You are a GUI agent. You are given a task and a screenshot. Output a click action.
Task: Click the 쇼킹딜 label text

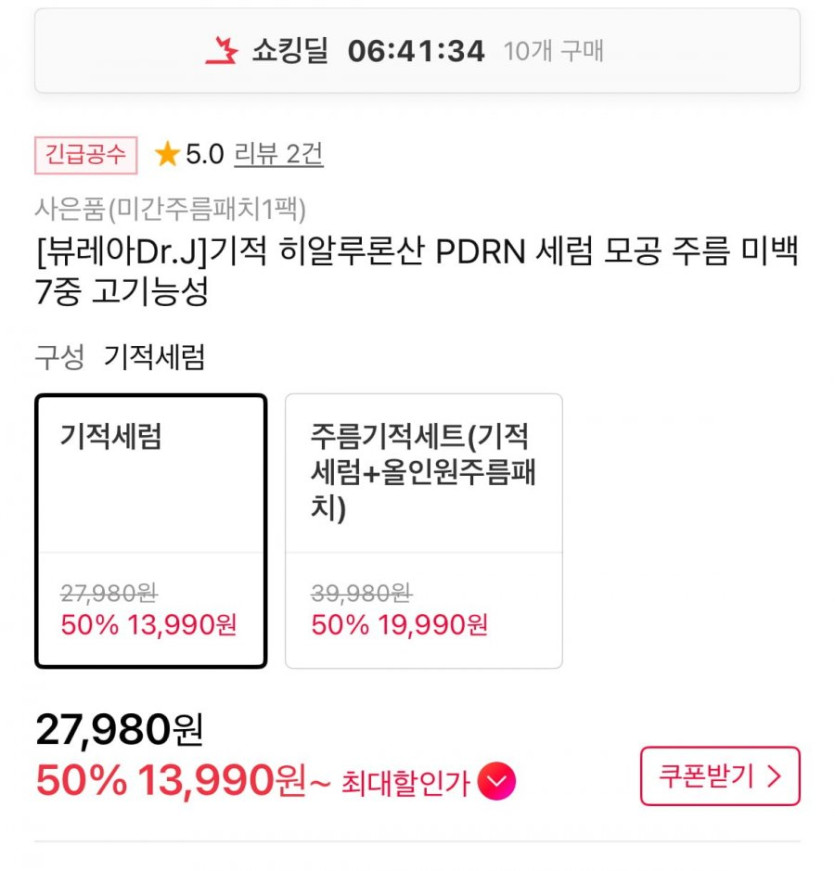click(290, 51)
